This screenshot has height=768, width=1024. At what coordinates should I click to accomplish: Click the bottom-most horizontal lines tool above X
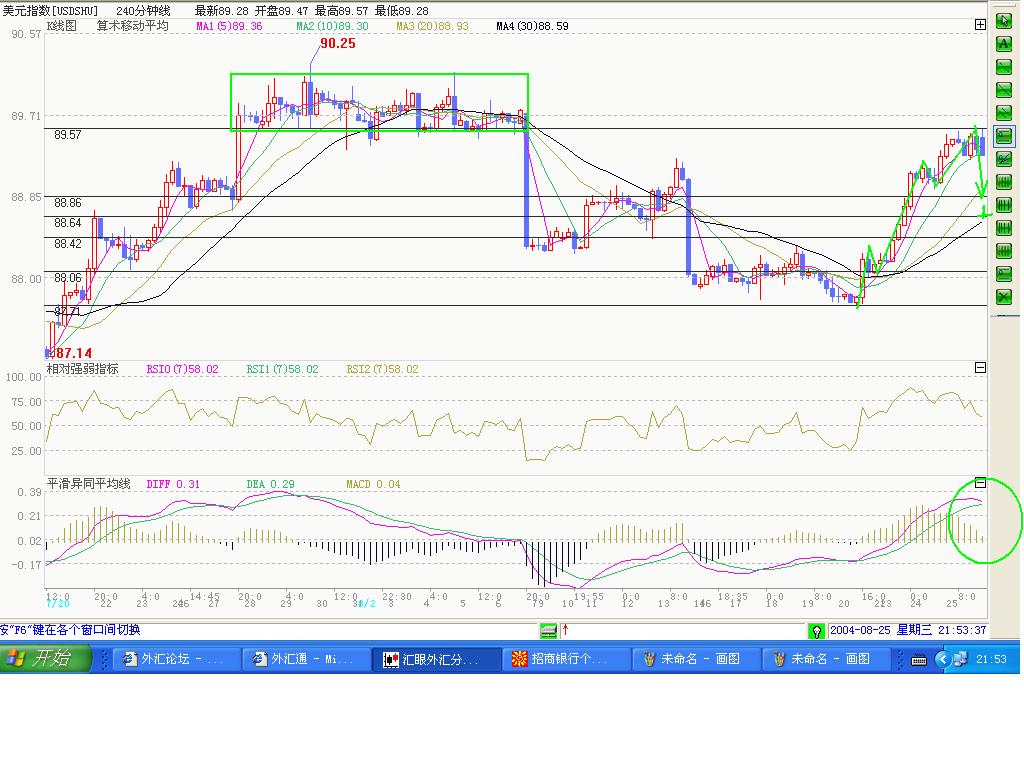[1004, 274]
